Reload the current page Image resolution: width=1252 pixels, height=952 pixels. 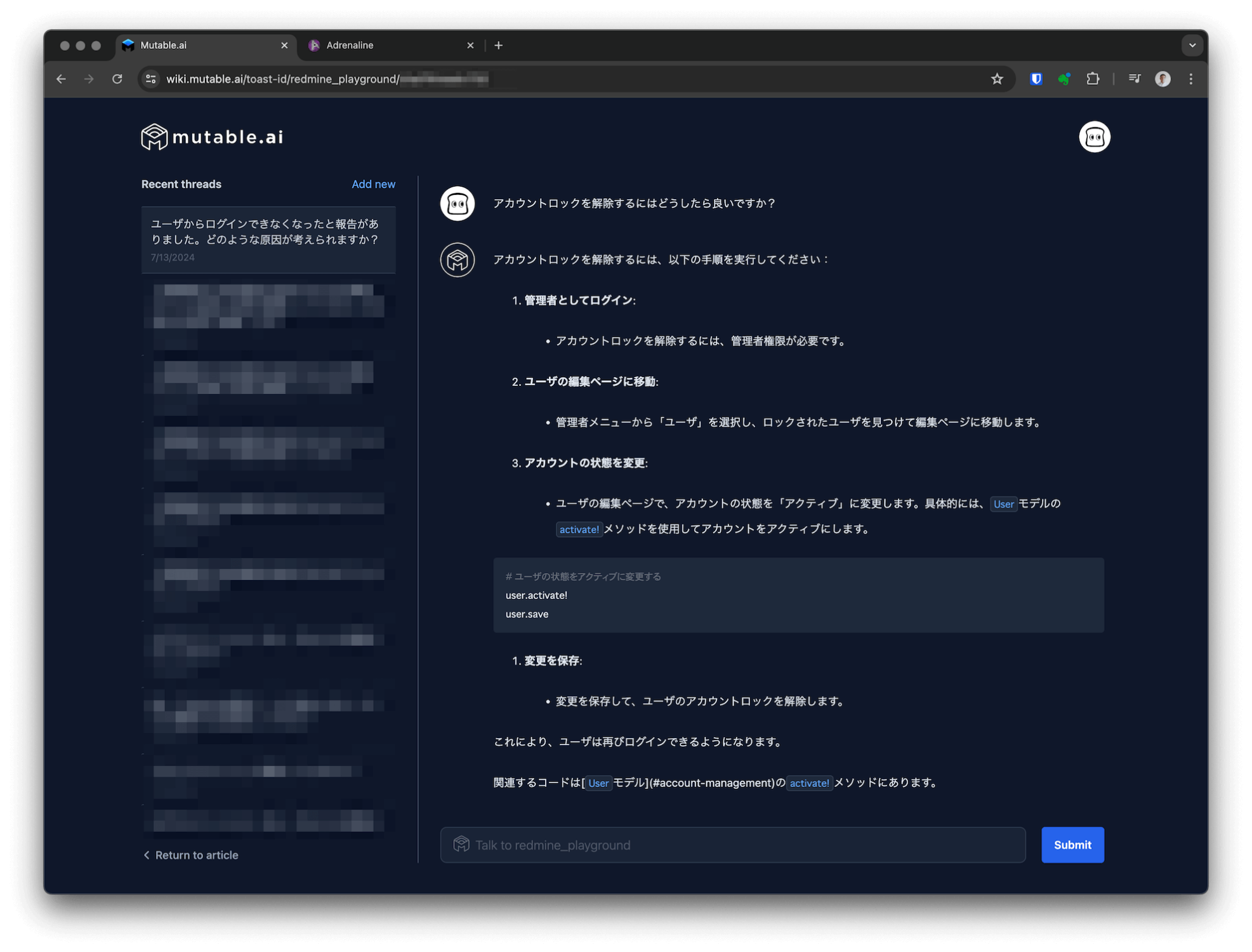click(x=118, y=79)
